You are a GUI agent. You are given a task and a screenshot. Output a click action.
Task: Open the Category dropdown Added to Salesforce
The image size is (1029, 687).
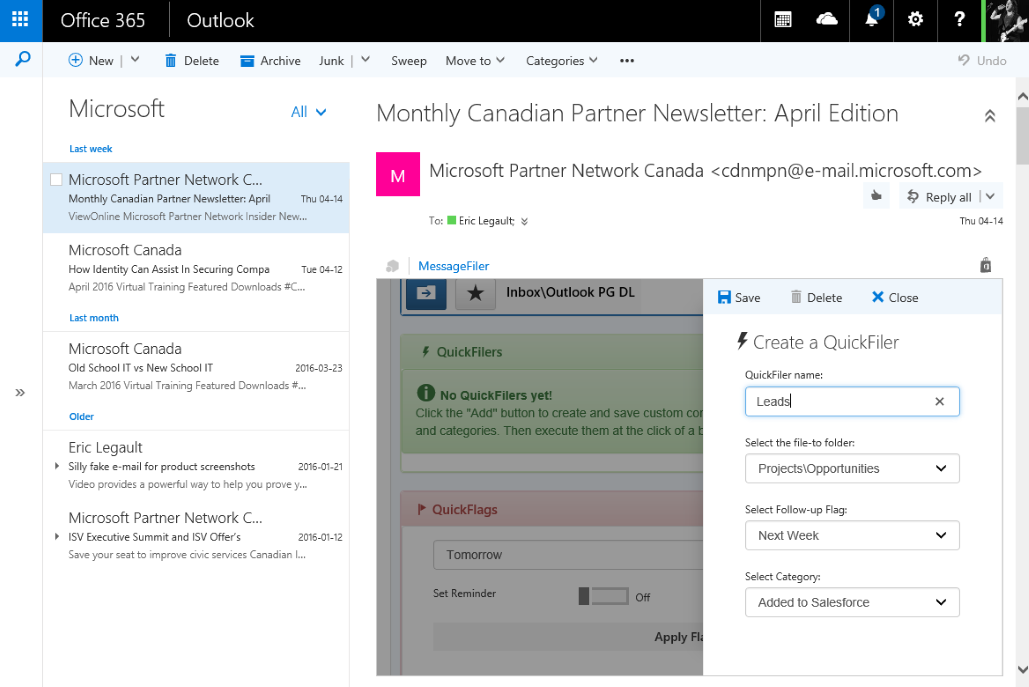[852, 602]
